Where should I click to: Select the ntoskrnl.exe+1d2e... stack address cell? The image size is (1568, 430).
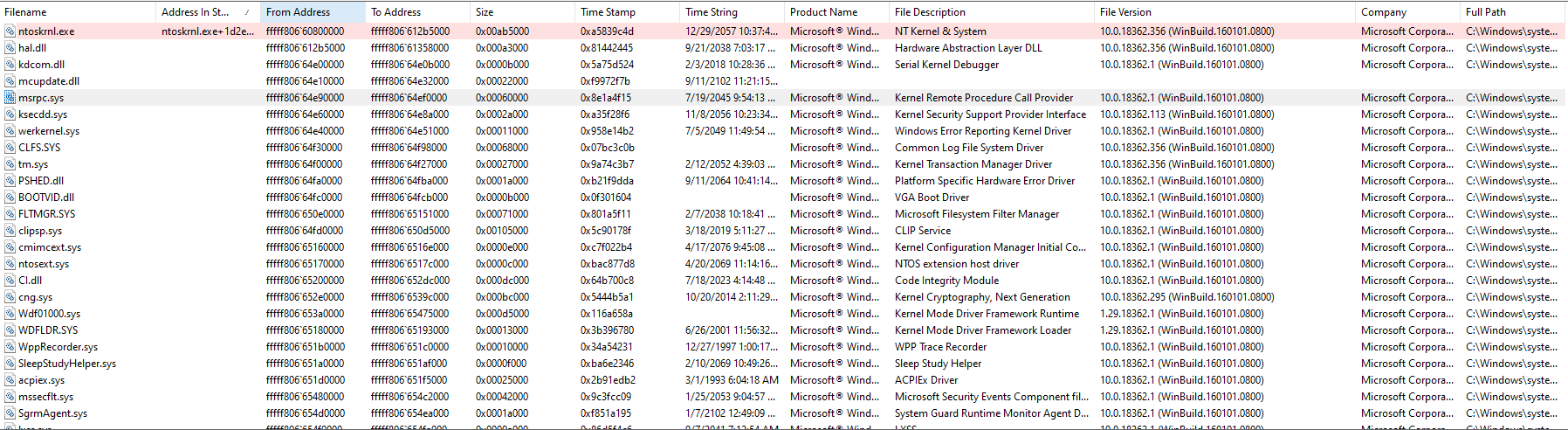[x=209, y=31]
